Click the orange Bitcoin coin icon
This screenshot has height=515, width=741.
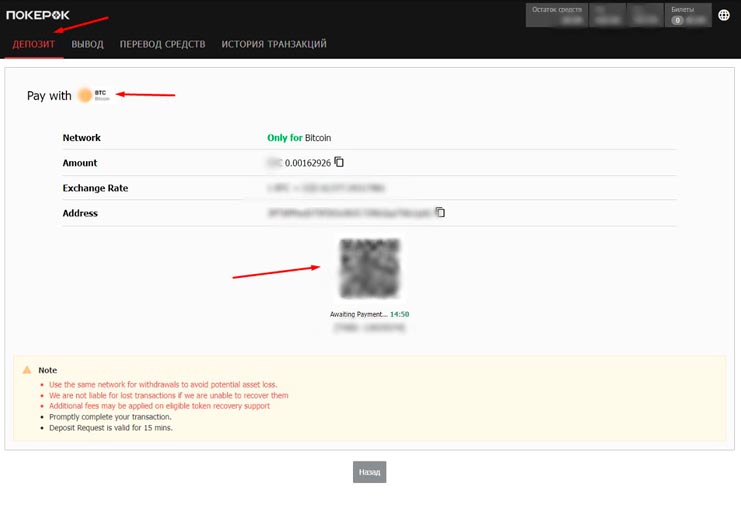pyautogui.click(x=84, y=95)
